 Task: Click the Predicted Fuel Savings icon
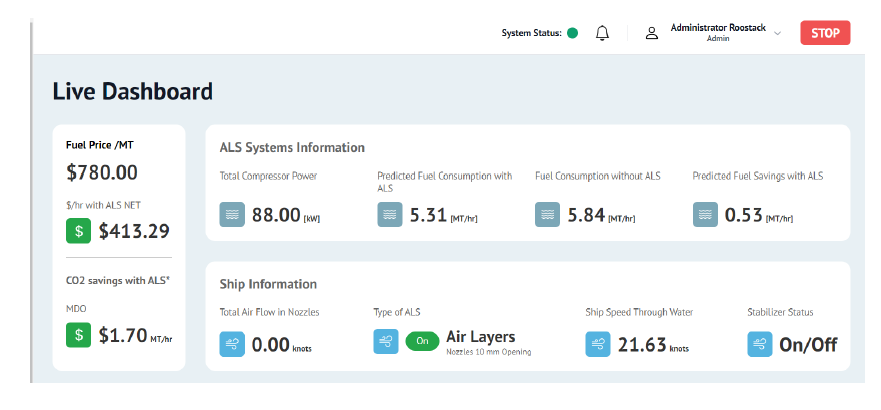(705, 214)
